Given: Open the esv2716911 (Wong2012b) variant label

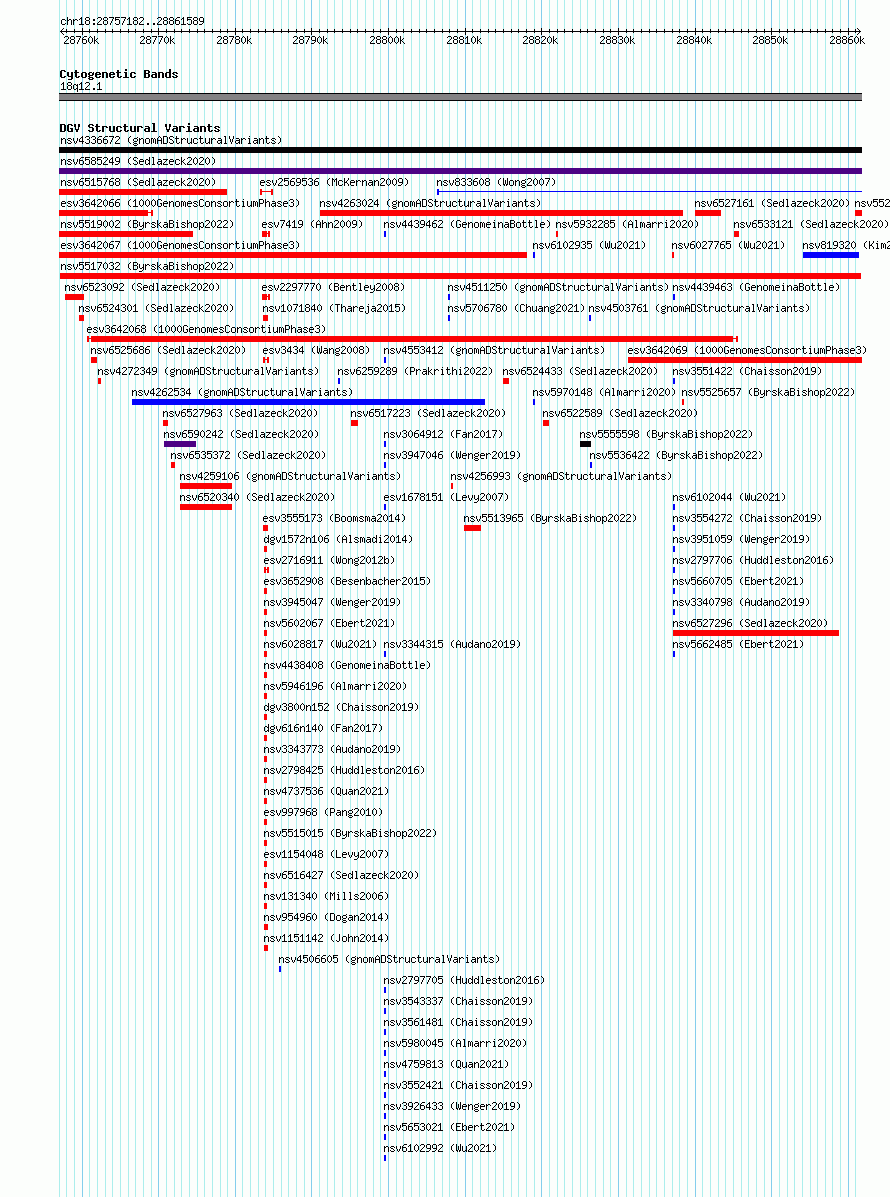Looking at the screenshot, I should (x=329, y=560).
